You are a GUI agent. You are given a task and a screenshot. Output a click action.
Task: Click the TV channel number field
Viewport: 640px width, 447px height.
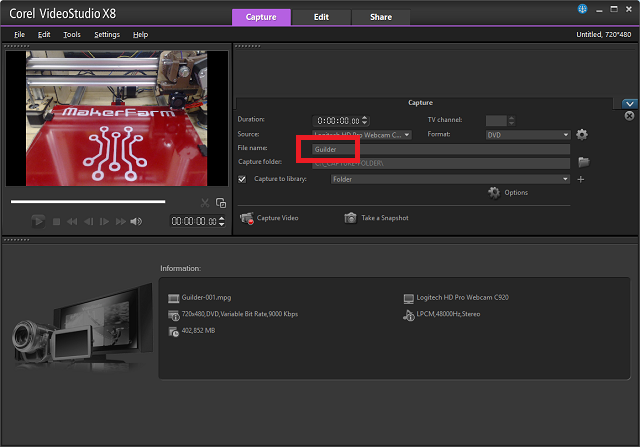(x=496, y=121)
